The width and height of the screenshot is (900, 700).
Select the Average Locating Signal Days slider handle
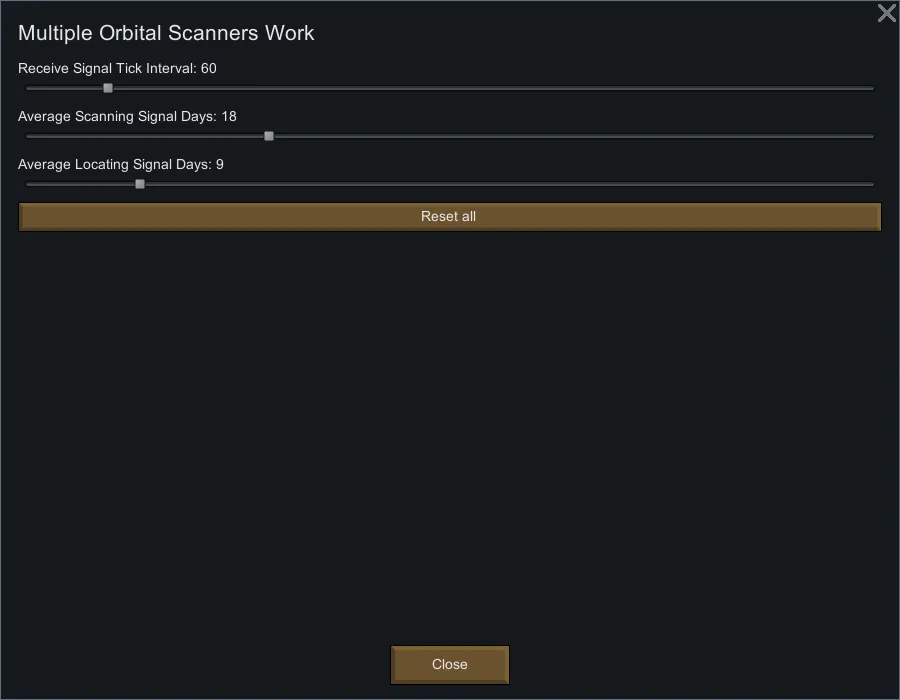coord(140,184)
